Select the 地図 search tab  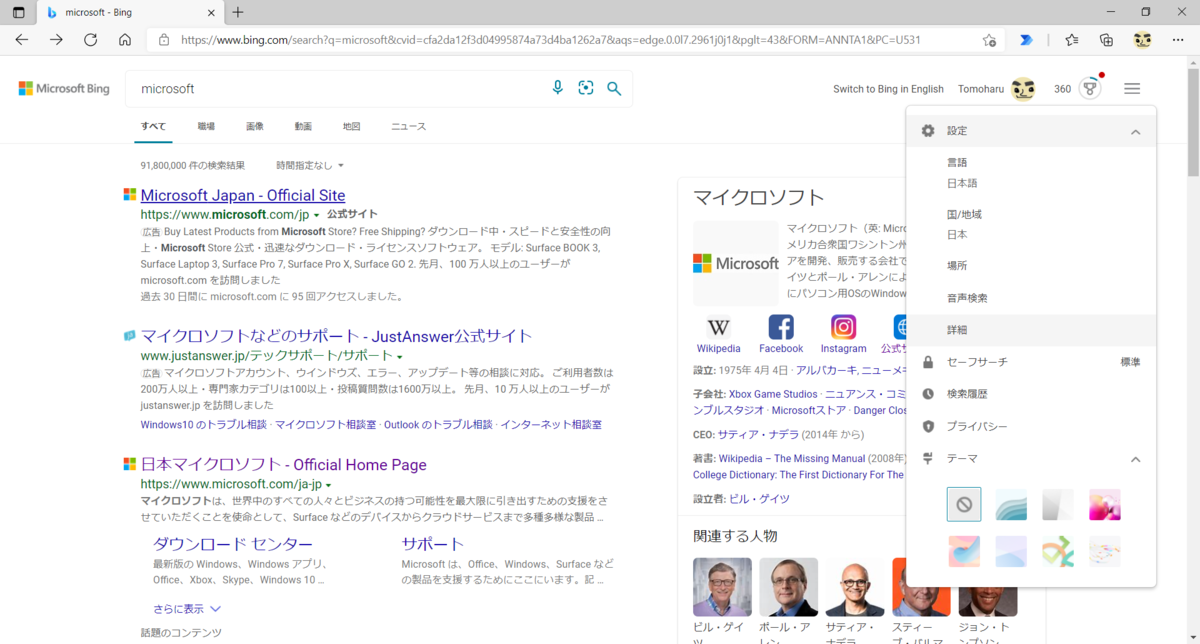(351, 127)
